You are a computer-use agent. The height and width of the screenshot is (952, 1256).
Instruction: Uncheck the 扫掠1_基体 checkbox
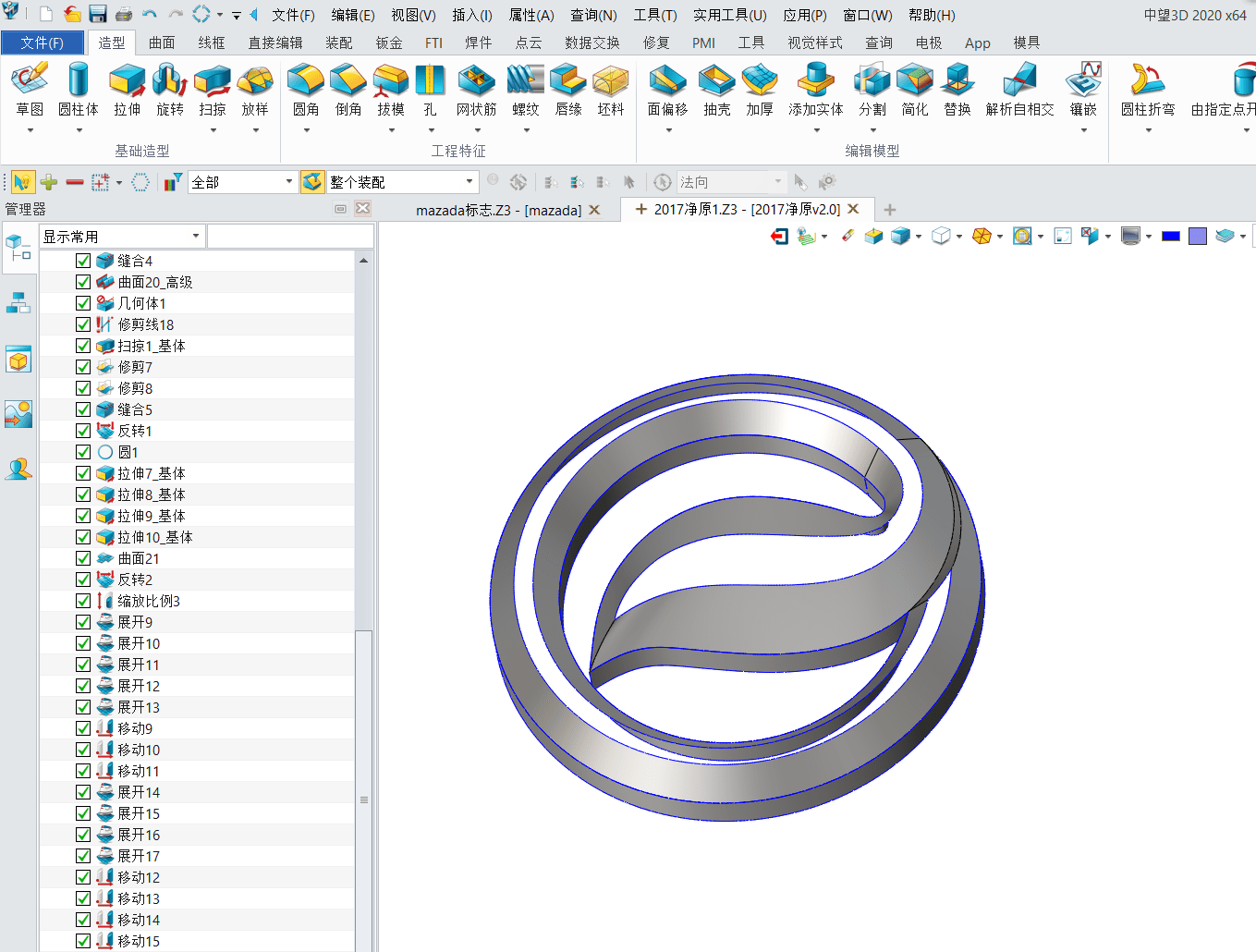tap(83, 346)
